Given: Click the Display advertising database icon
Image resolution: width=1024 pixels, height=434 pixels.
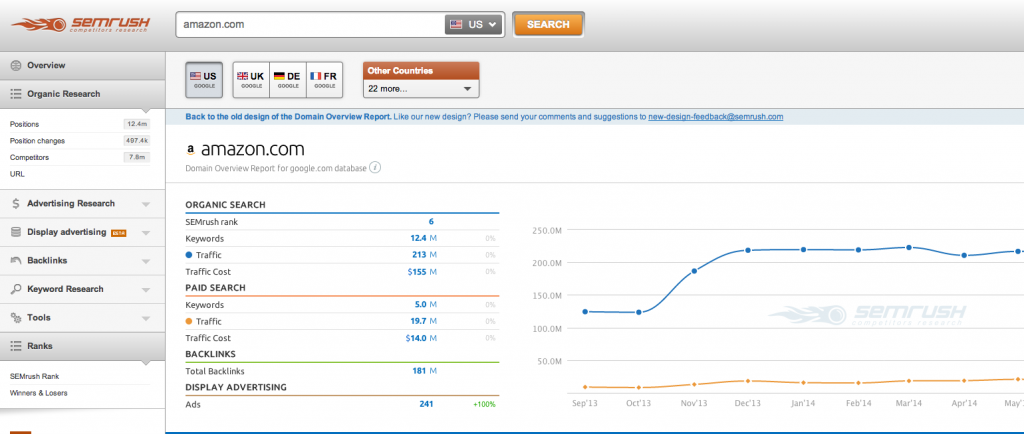Looking at the screenshot, I should (x=16, y=232).
